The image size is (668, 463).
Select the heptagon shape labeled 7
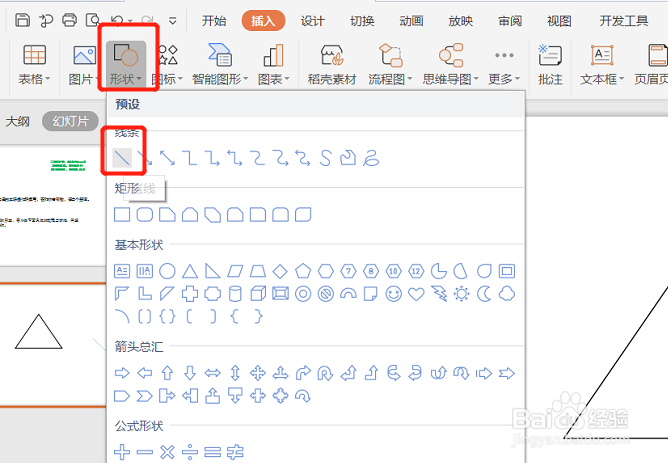(348, 271)
